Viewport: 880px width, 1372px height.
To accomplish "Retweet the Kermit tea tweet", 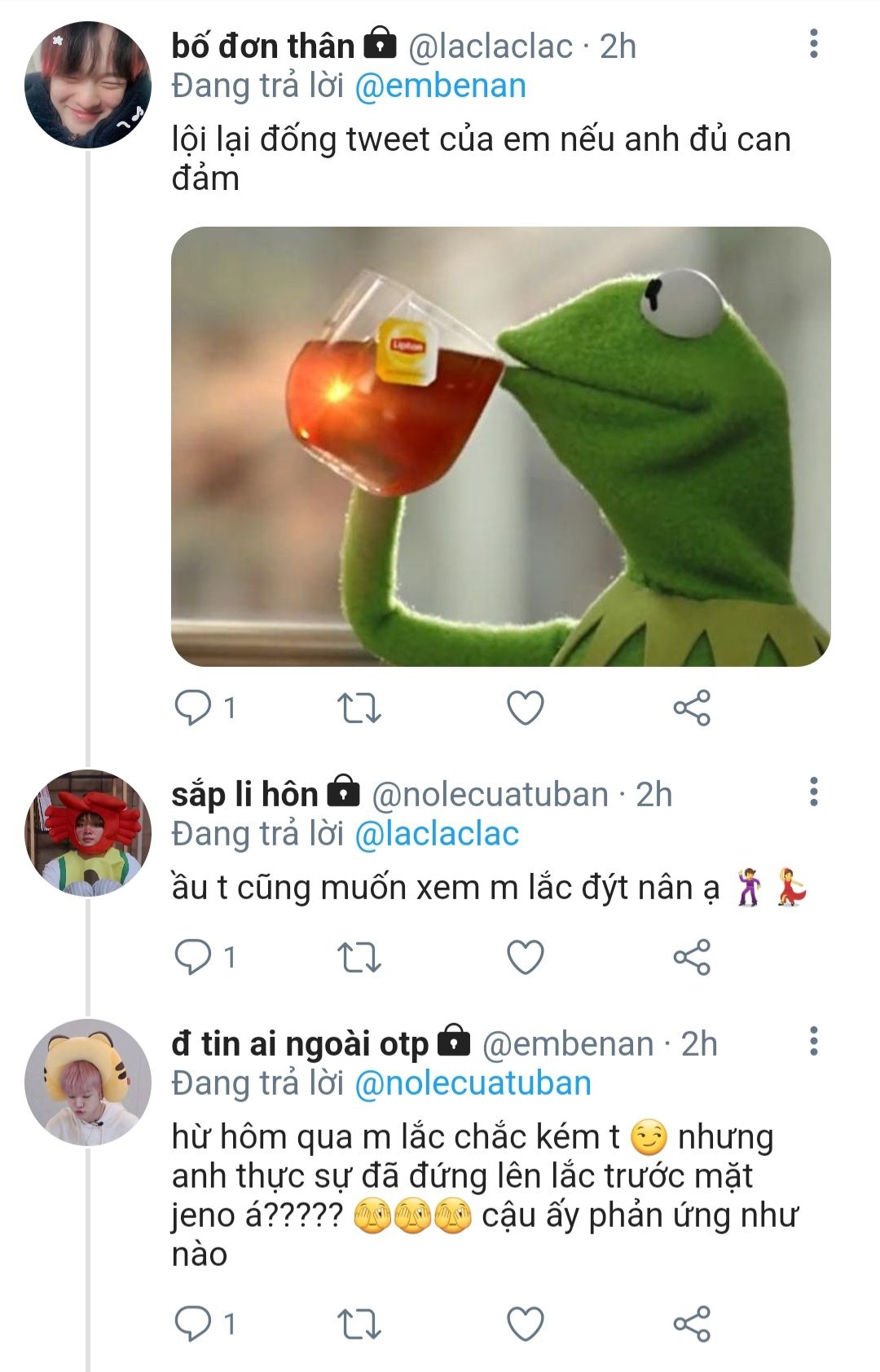I will (x=359, y=708).
